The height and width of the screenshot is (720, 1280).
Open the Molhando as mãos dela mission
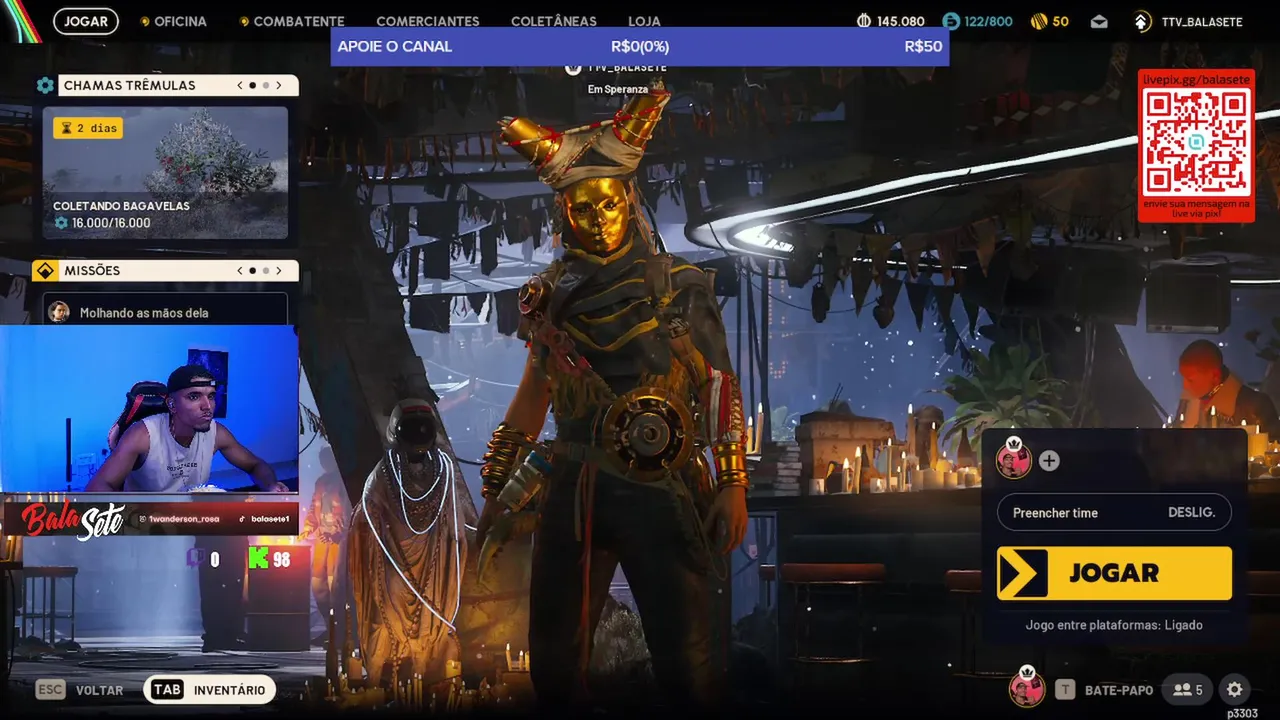tap(165, 311)
